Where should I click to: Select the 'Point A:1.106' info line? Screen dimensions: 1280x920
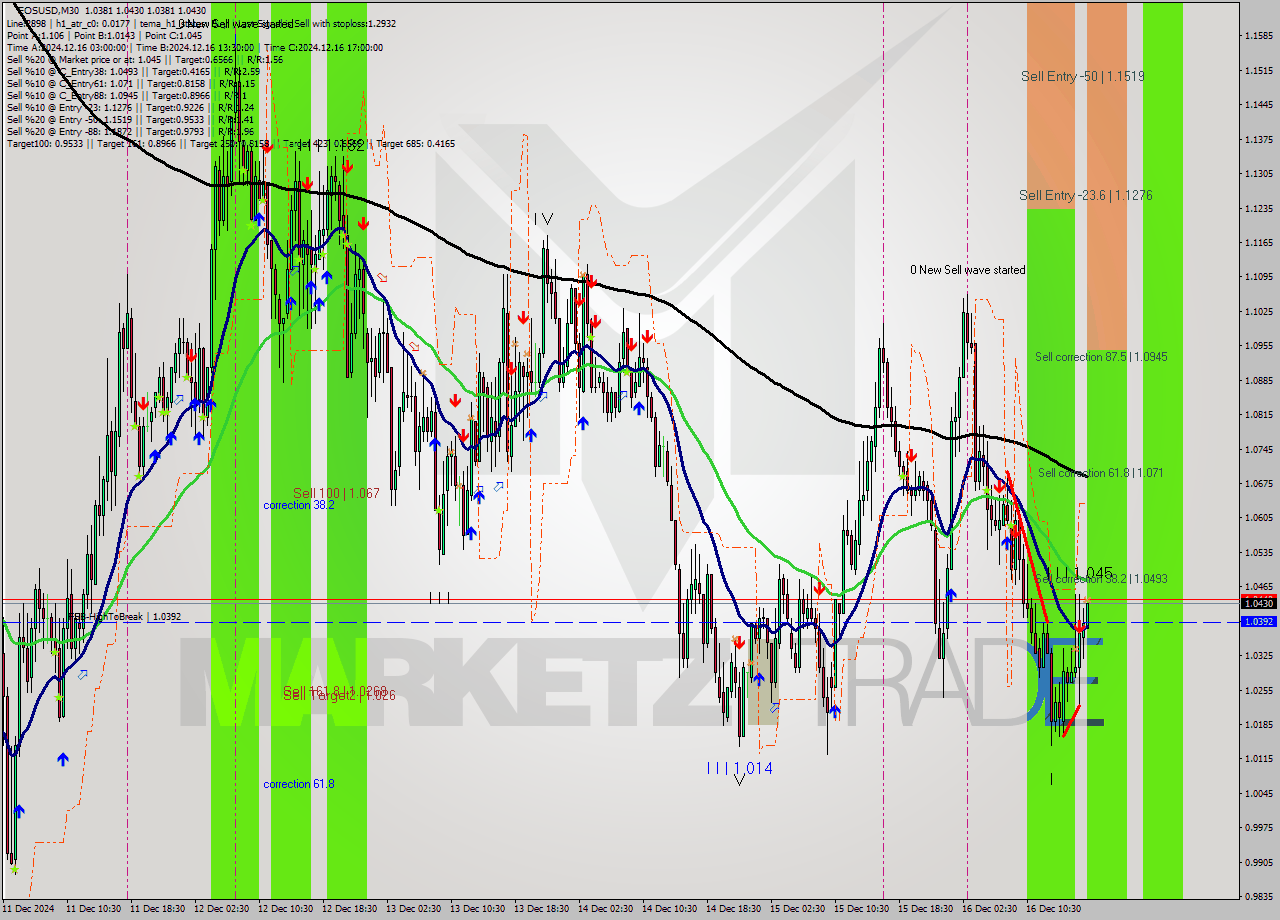tap(36, 35)
